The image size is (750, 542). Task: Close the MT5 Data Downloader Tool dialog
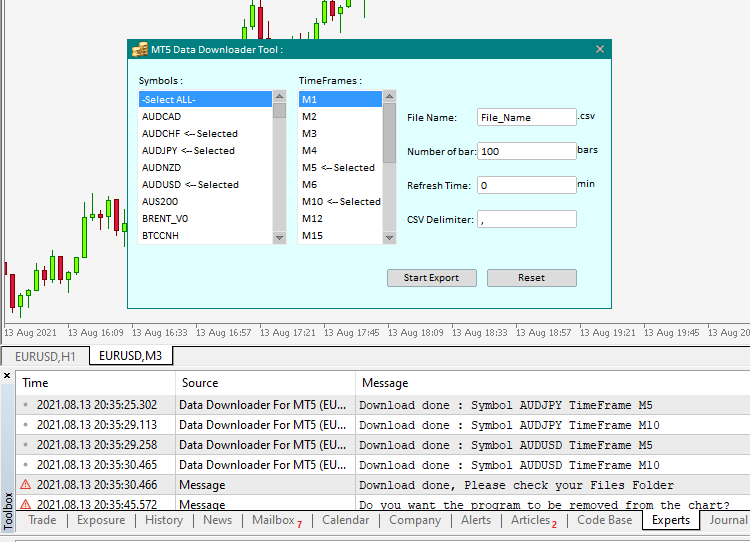[x=600, y=49]
